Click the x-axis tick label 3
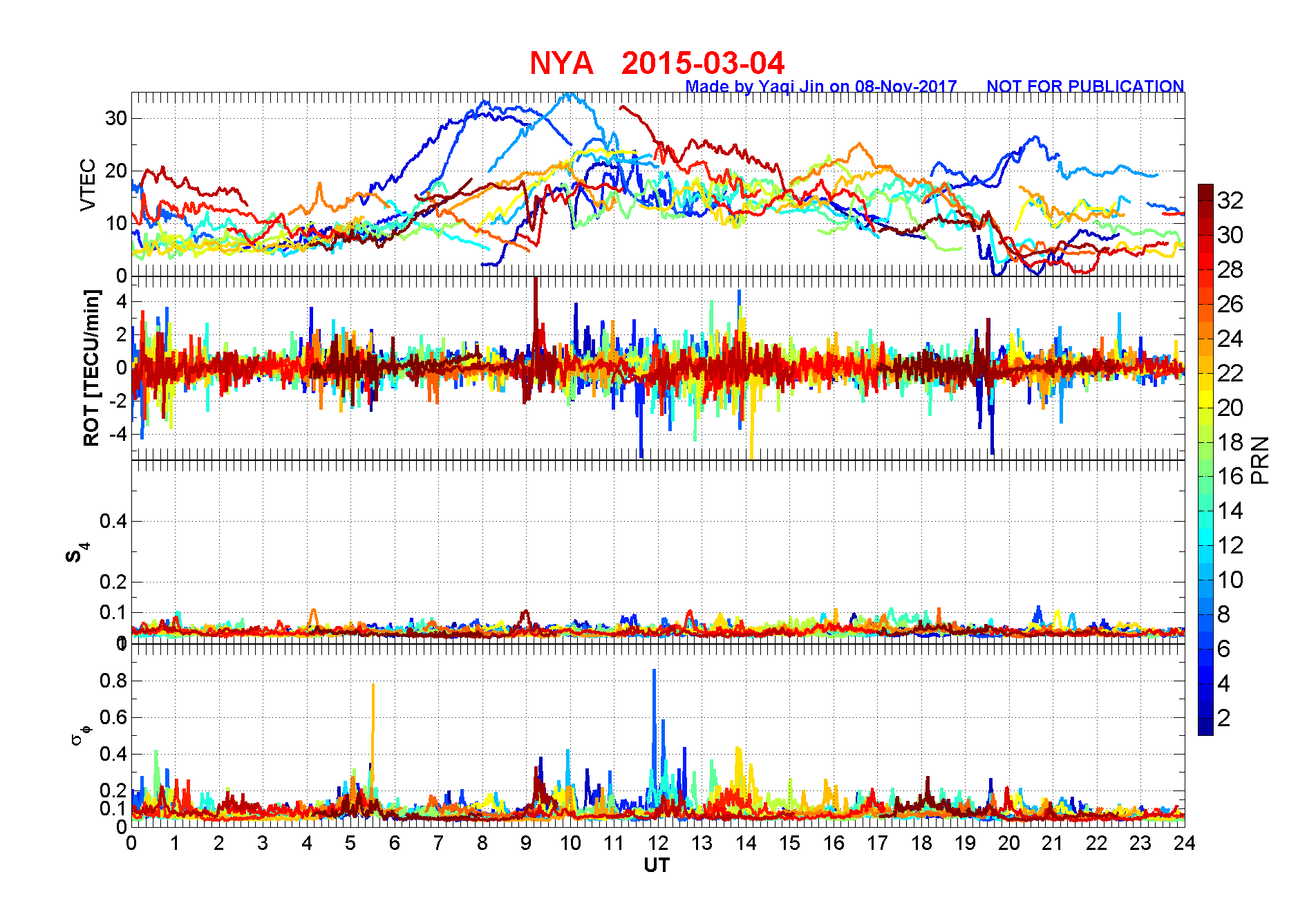Screen dimensions: 1316x919 (263, 843)
